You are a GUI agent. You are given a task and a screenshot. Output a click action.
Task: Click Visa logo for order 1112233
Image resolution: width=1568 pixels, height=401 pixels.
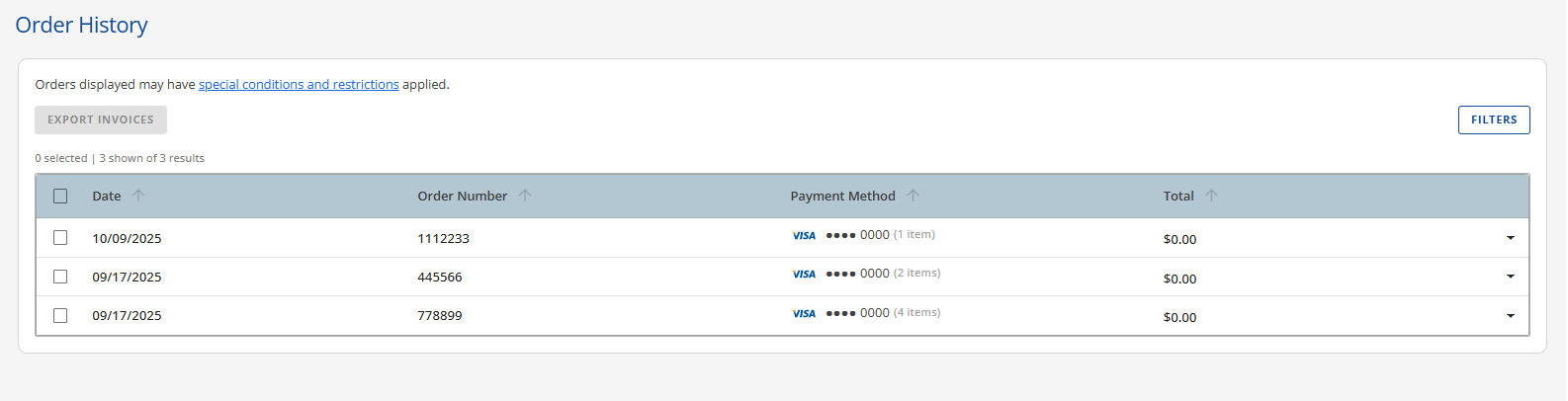(x=804, y=236)
